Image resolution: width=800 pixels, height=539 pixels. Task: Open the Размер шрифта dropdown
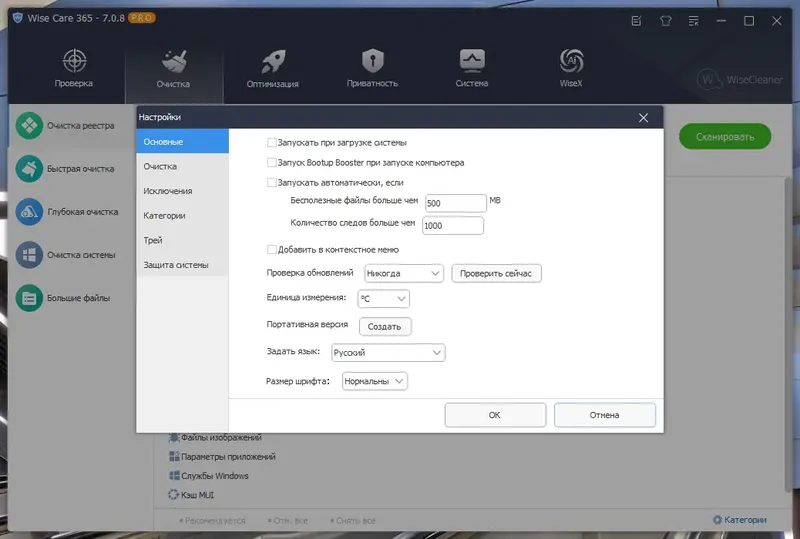tap(374, 381)
